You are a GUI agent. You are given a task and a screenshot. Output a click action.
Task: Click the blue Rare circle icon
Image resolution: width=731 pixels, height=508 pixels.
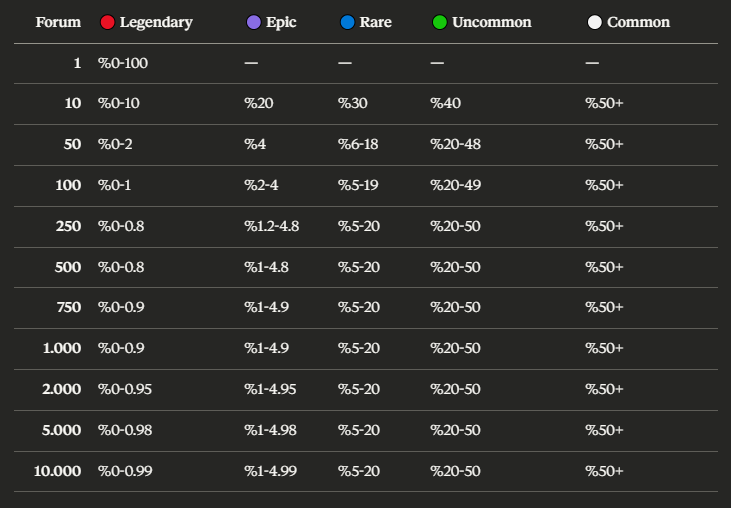coord(347,22)
